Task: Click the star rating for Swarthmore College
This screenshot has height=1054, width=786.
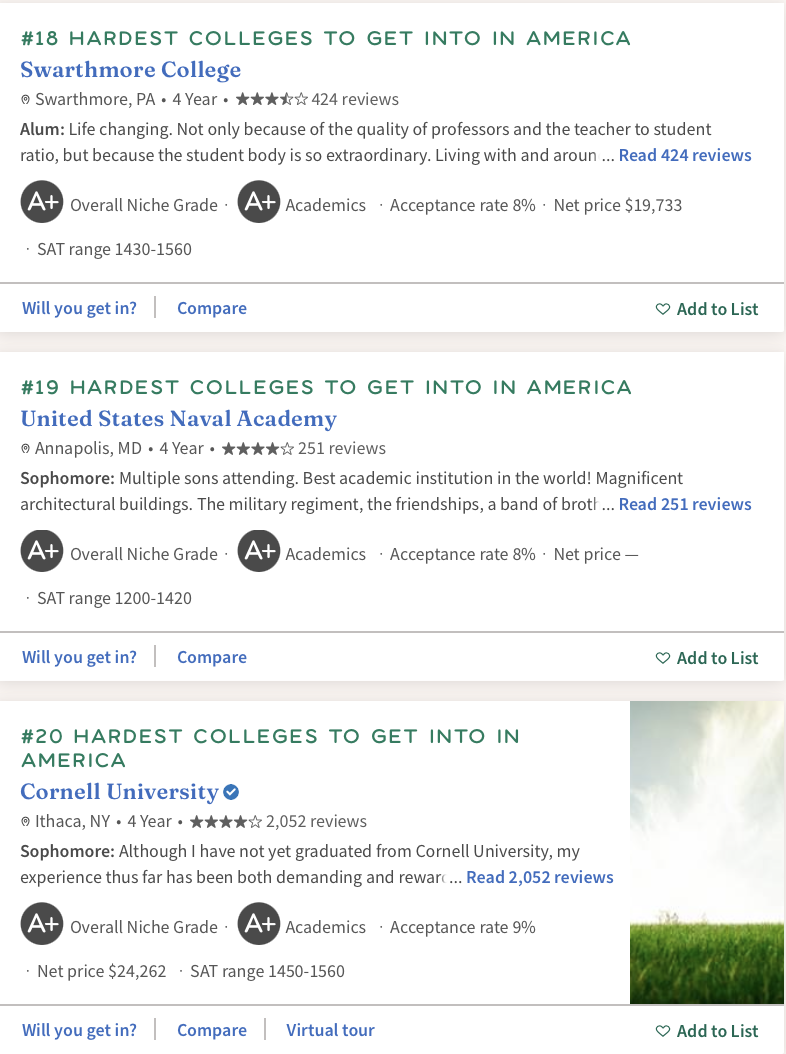Action: click(x=272, y=99)
